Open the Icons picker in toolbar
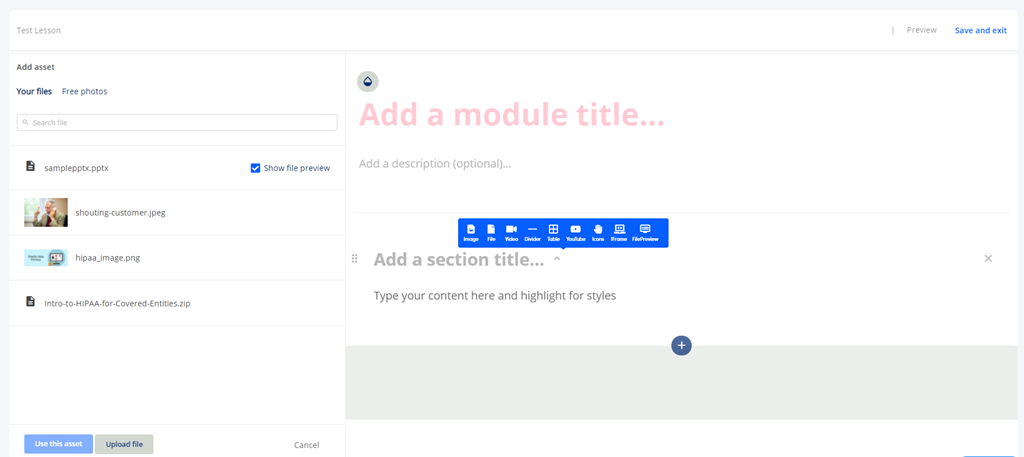 [x=598, y=233]
